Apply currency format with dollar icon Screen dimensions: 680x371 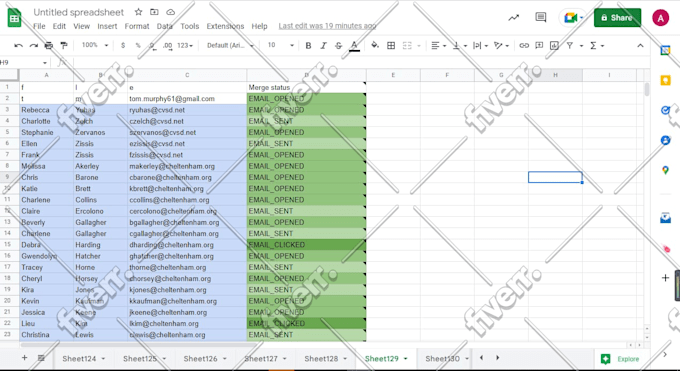(x=123, y=46)
